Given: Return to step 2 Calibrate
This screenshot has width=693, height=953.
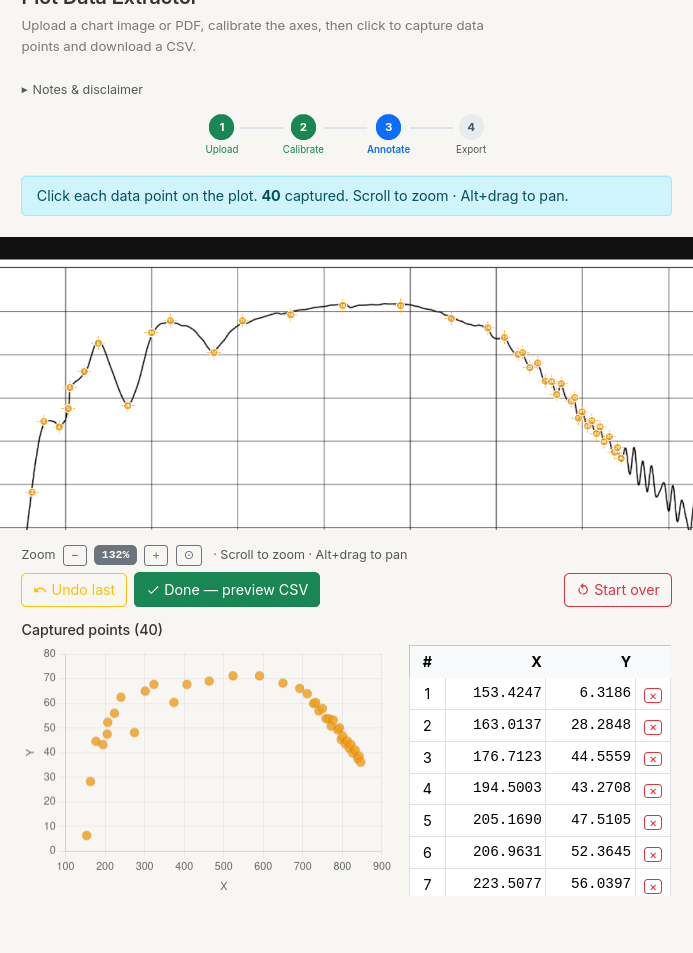Looking at the screenshot, I should point(303,127).
